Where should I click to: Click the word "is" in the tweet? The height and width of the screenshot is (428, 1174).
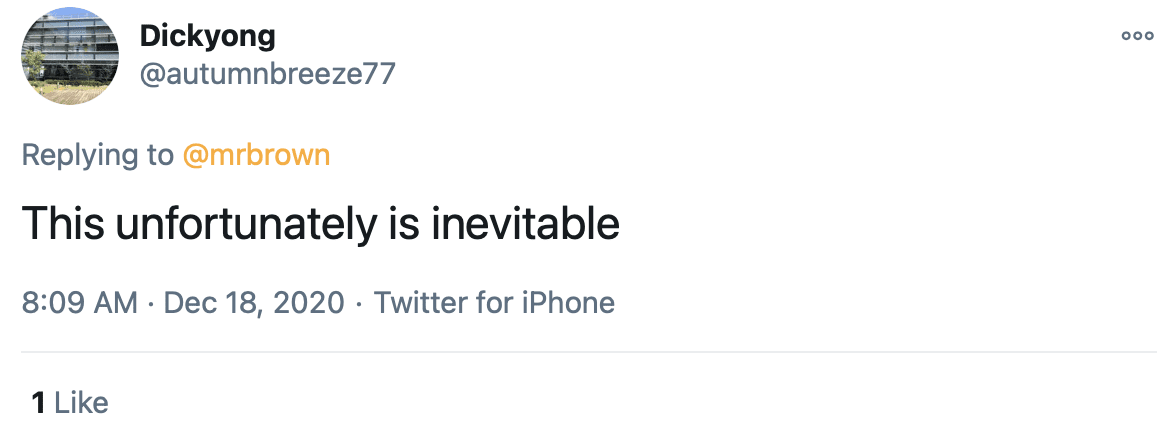[397, 223]
